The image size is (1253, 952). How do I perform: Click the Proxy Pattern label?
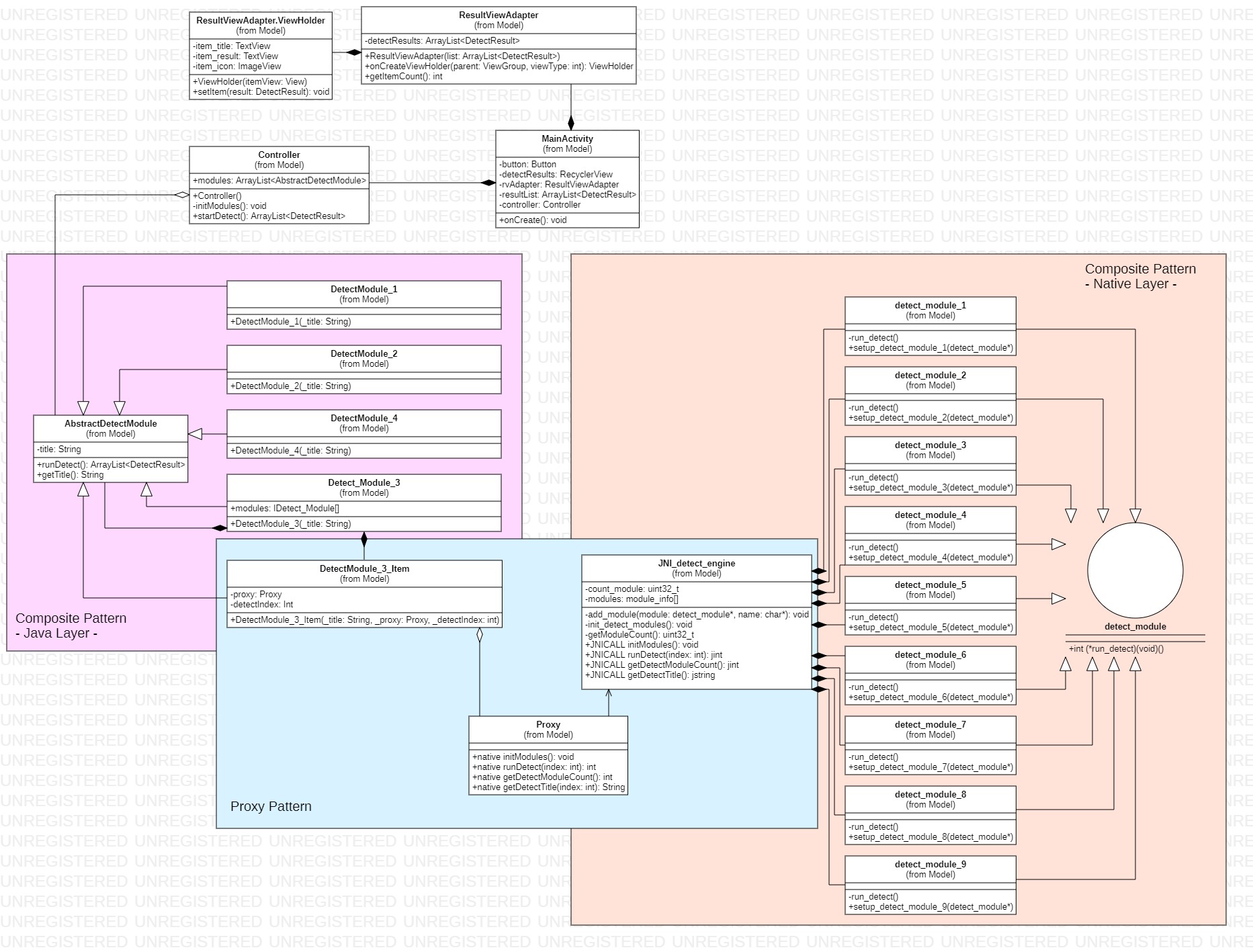[271, 806]
